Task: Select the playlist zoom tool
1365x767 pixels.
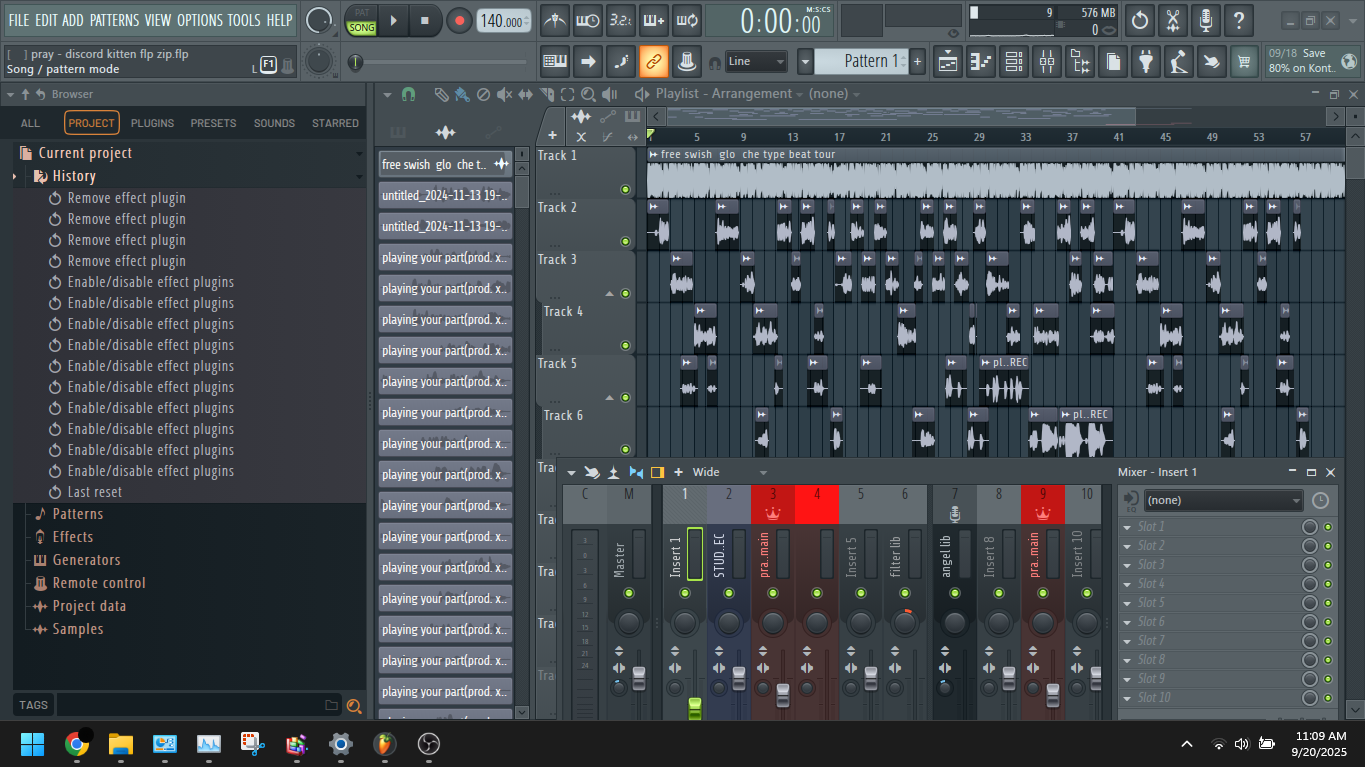Action: pyautogui.click(x=588, y=94)
